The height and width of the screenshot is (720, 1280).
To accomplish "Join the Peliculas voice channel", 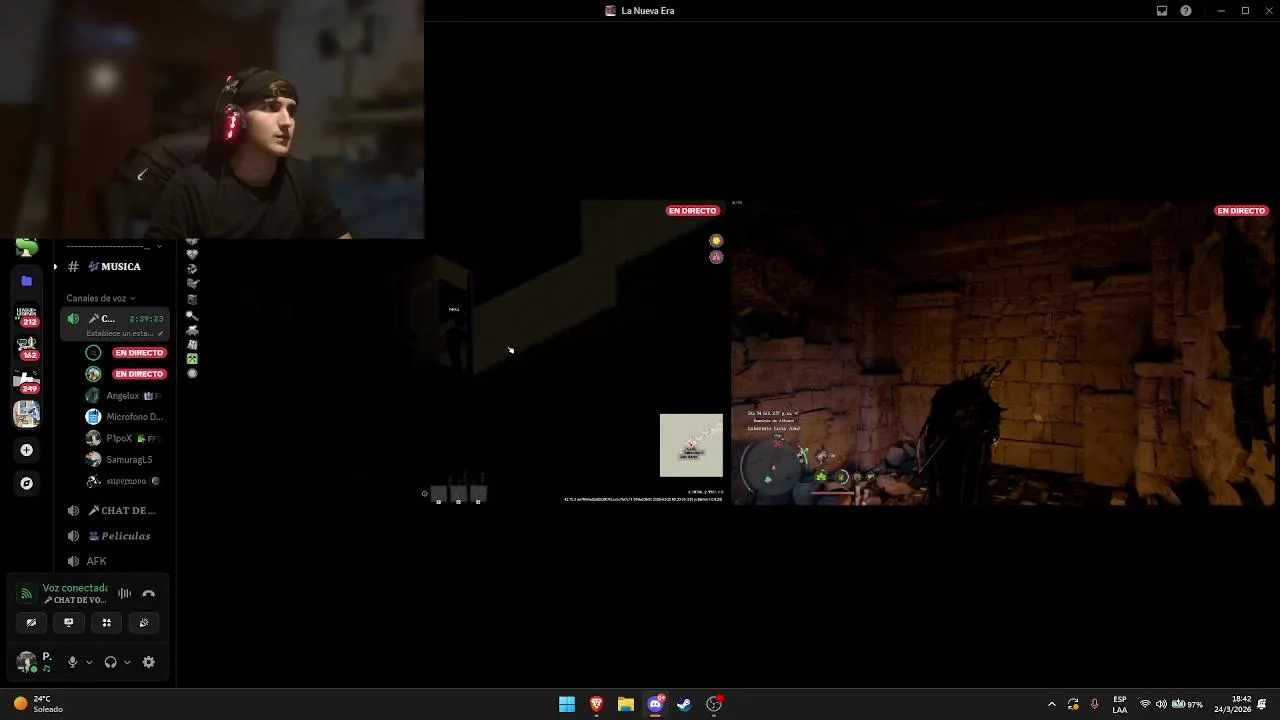I will coord(114,536).
